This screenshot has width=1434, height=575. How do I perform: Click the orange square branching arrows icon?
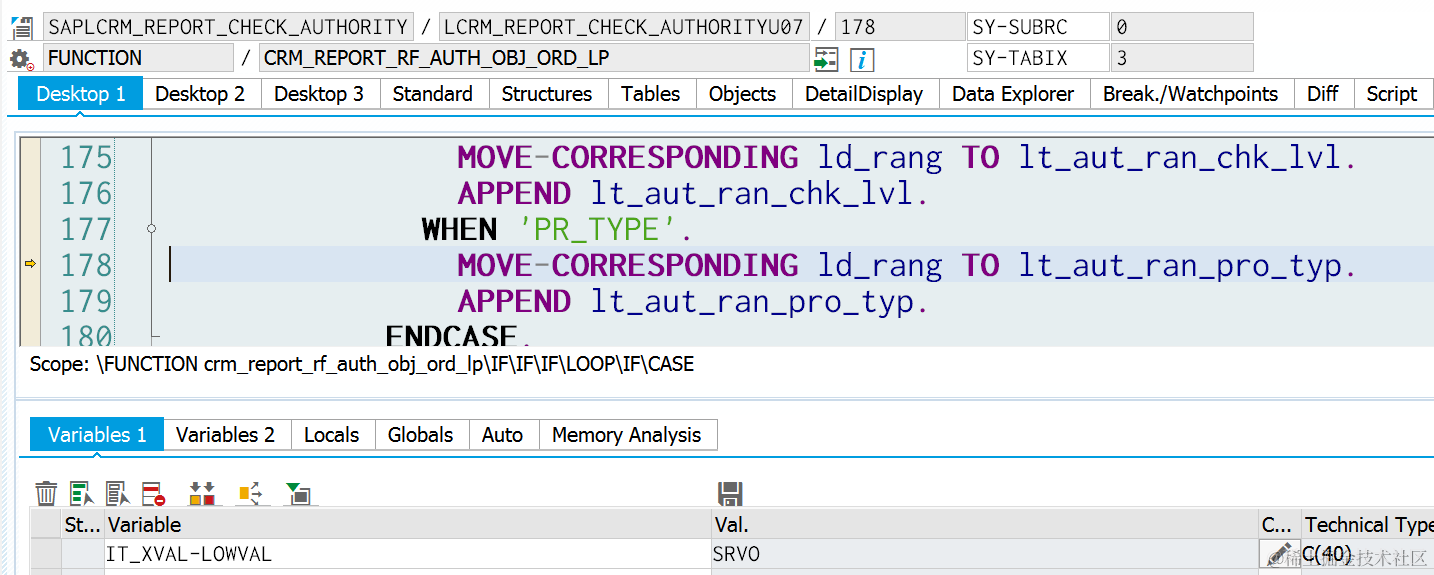click(251, 493)
